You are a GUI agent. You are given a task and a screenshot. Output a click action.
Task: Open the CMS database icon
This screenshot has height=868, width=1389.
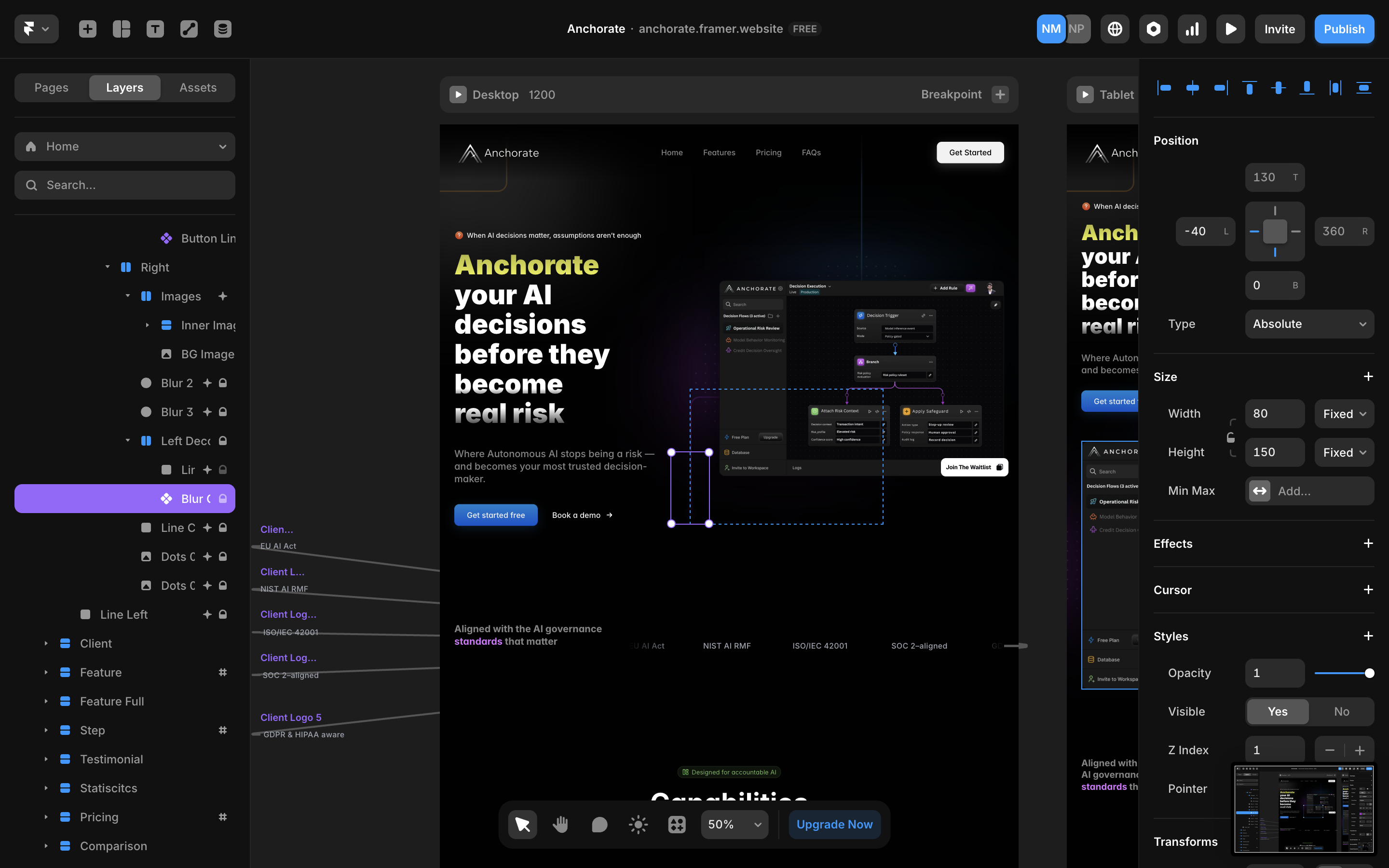tap(223, 29)
